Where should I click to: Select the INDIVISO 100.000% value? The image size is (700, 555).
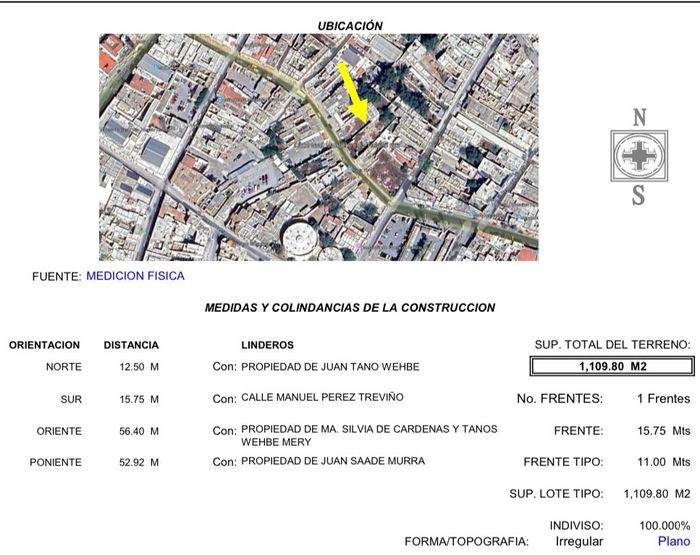[x=664, y=525]
